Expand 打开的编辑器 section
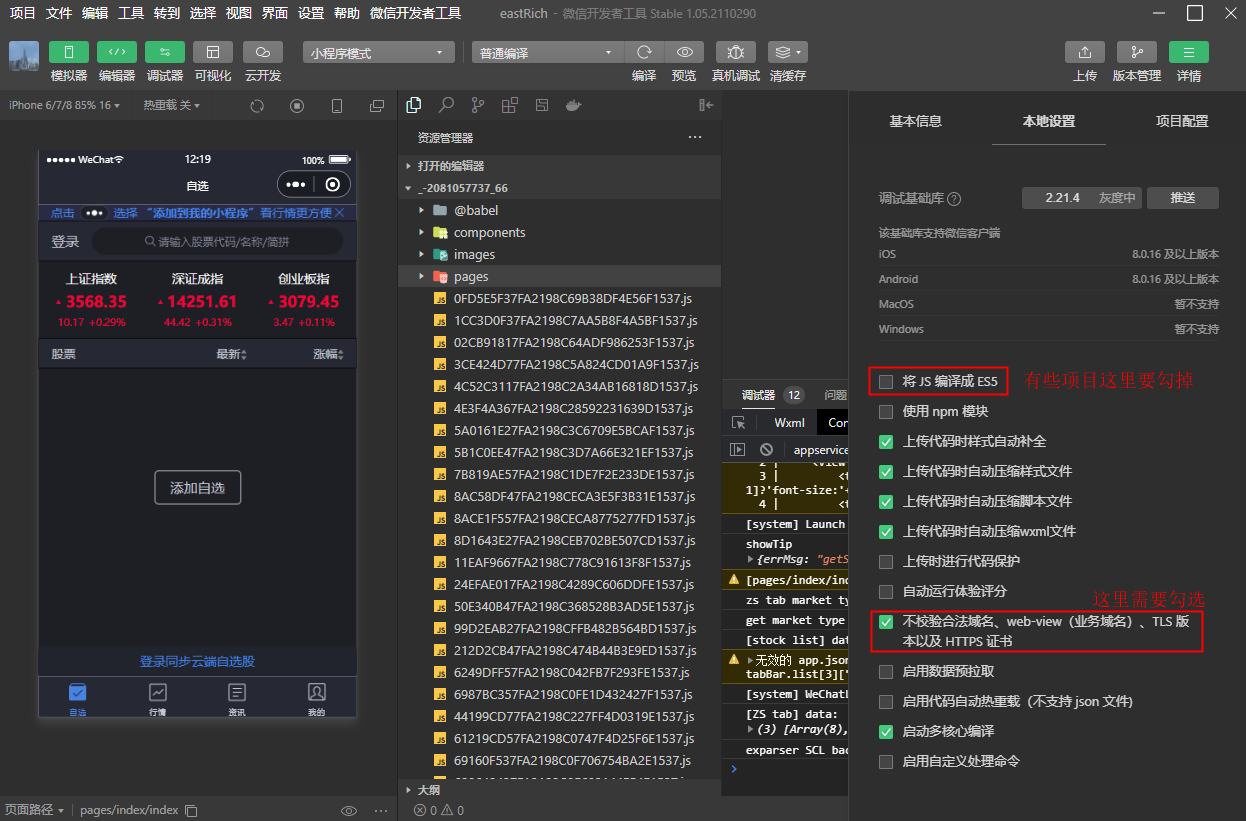The image size is (1246, 821). pyautogui.click(x=559, y=166)
